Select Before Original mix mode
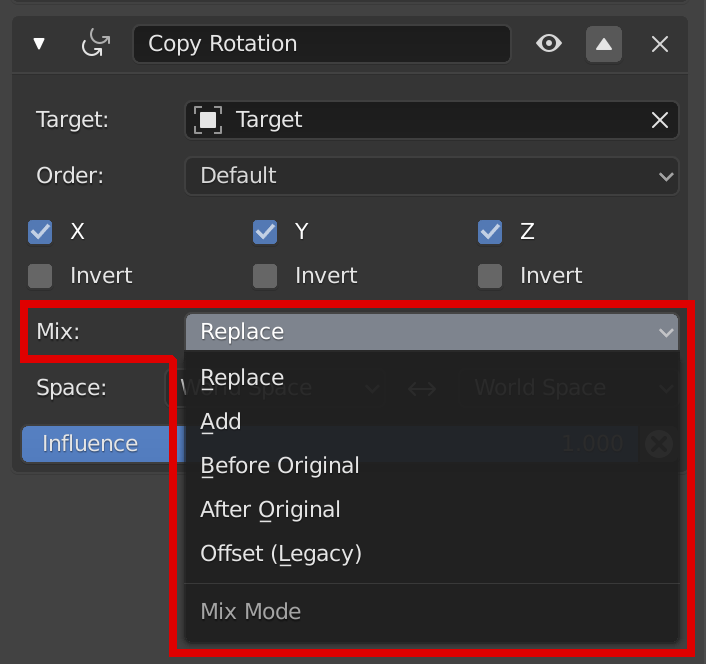 pos(432,465)
